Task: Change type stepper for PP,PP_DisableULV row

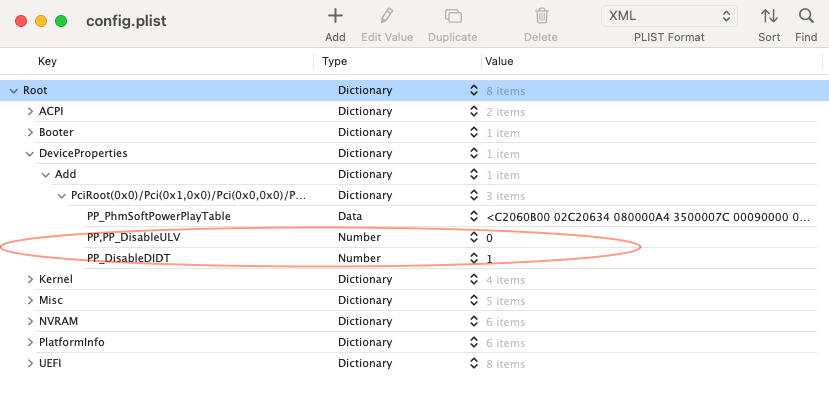Action: 474,237
